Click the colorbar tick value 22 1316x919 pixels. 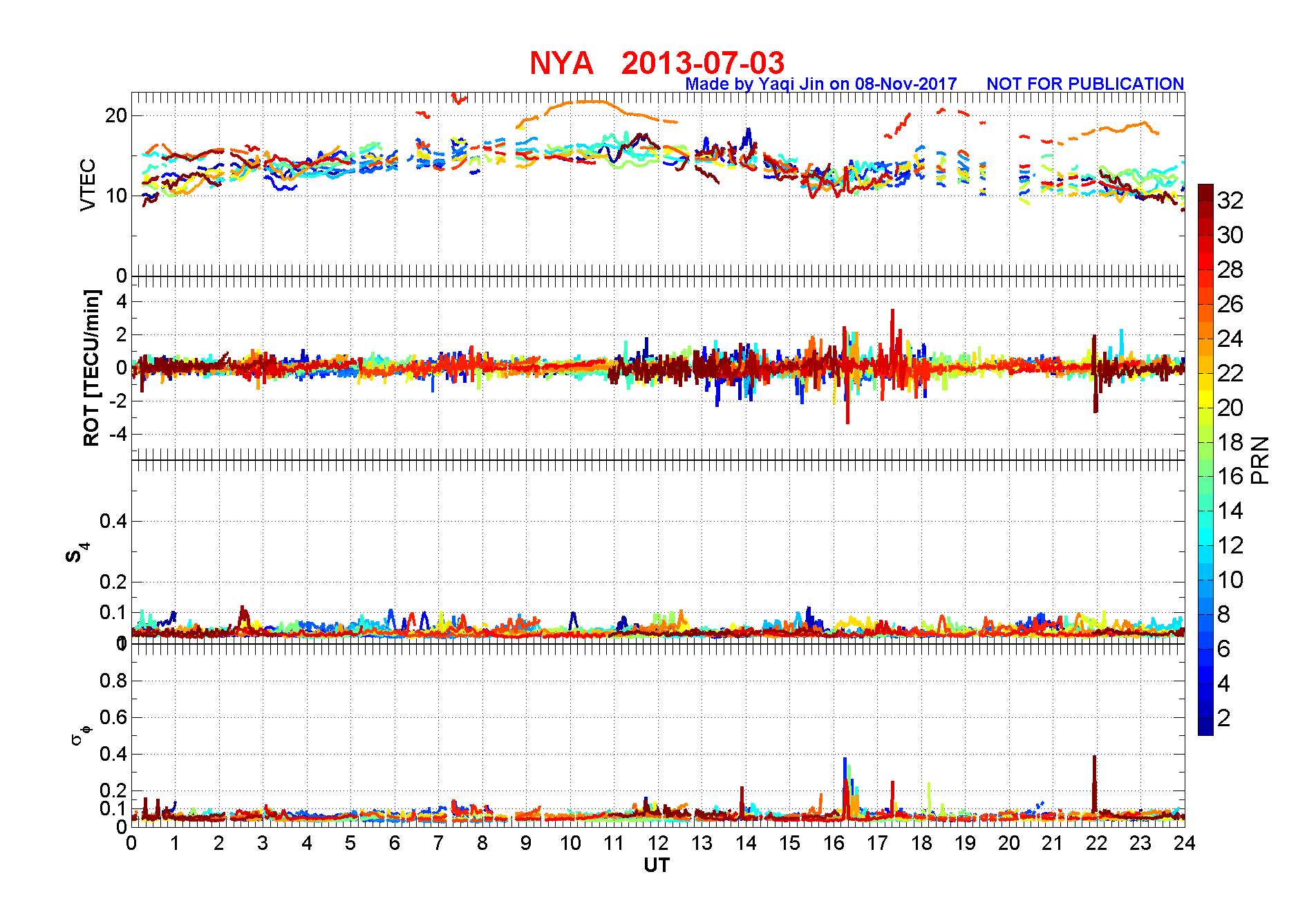pos(1230,373)
